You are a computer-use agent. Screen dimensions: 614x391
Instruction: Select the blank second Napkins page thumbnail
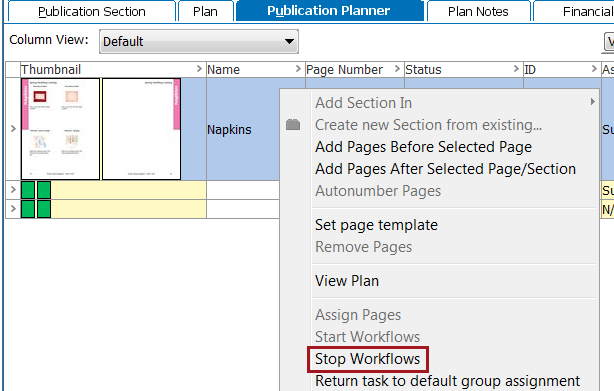[x=141, y=129]
